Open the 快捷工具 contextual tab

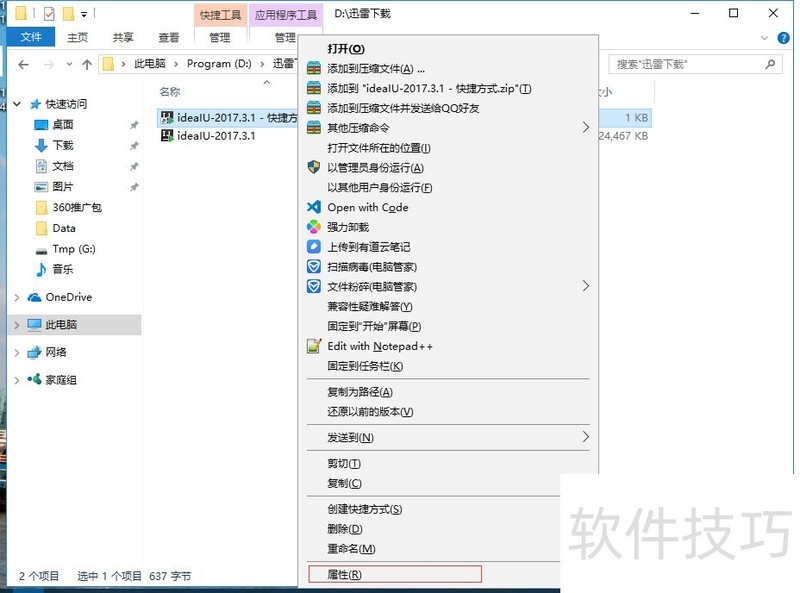tap(220, 15)
